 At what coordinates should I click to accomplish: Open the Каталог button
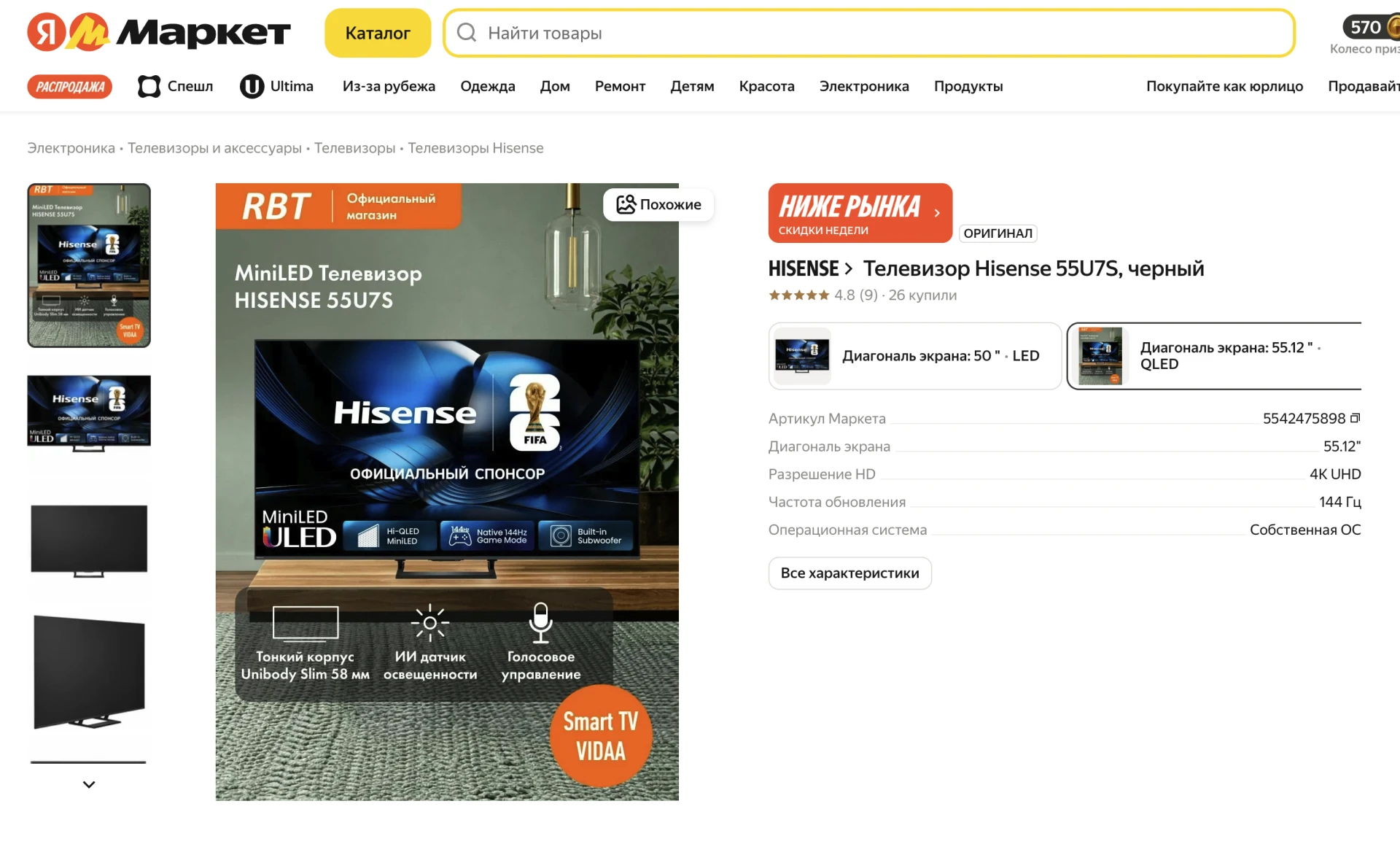pyautogui.click(x=378, y=33)
